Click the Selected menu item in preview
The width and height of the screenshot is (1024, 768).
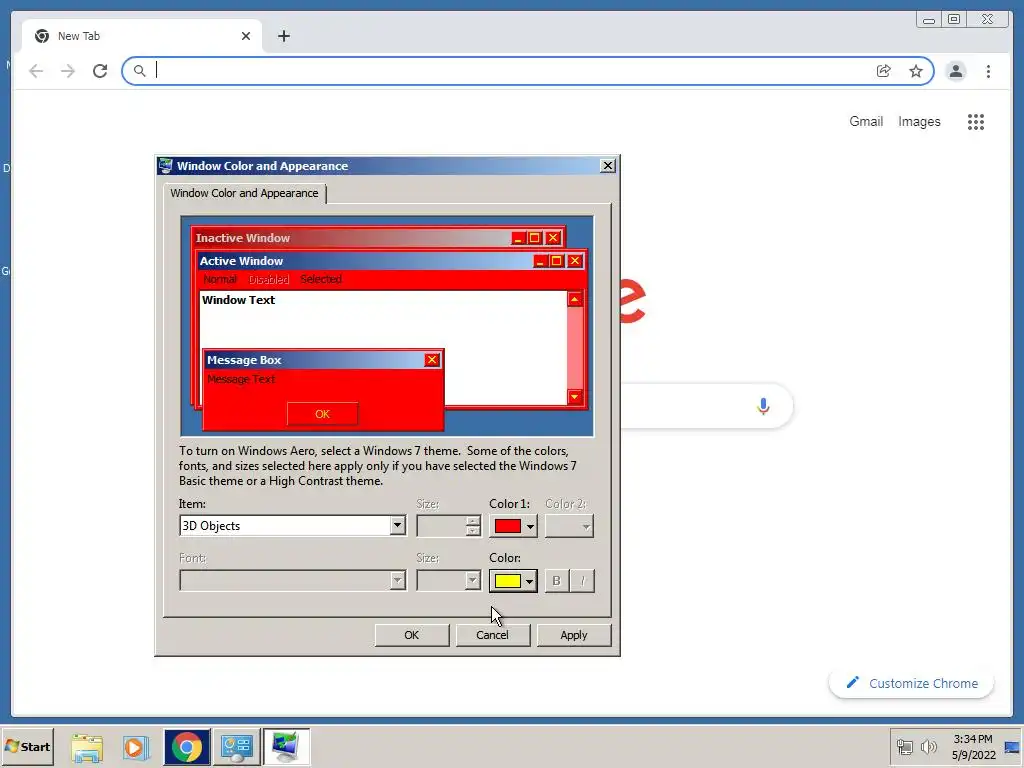(x=321, y=280)
